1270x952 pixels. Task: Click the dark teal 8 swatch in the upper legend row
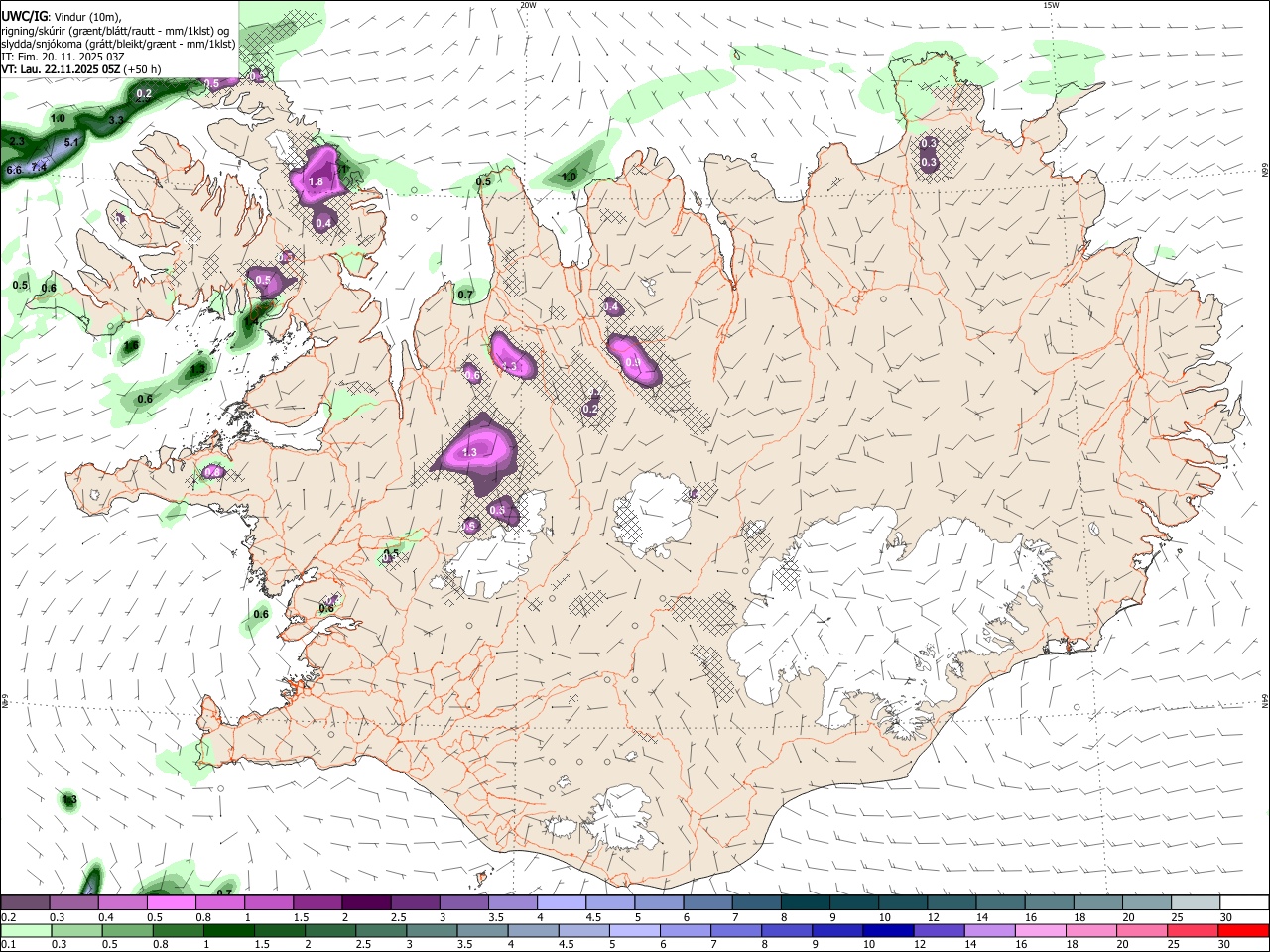click(x=806, y=902)
